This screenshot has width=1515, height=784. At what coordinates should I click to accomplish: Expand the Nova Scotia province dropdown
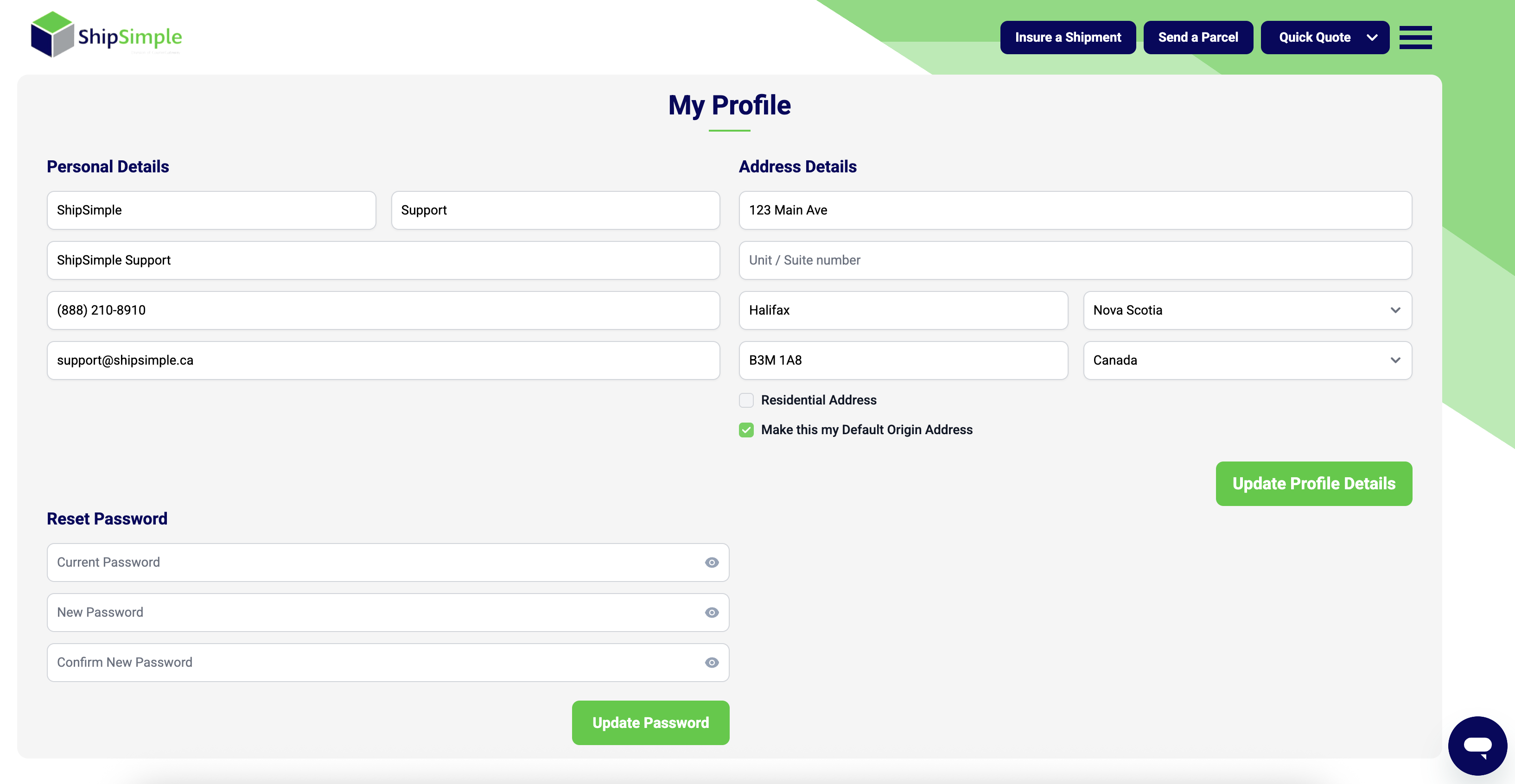1247,310
